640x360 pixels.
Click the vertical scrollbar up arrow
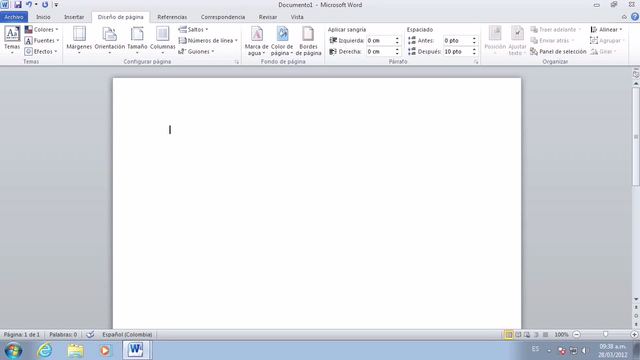[x=636, y=83]
